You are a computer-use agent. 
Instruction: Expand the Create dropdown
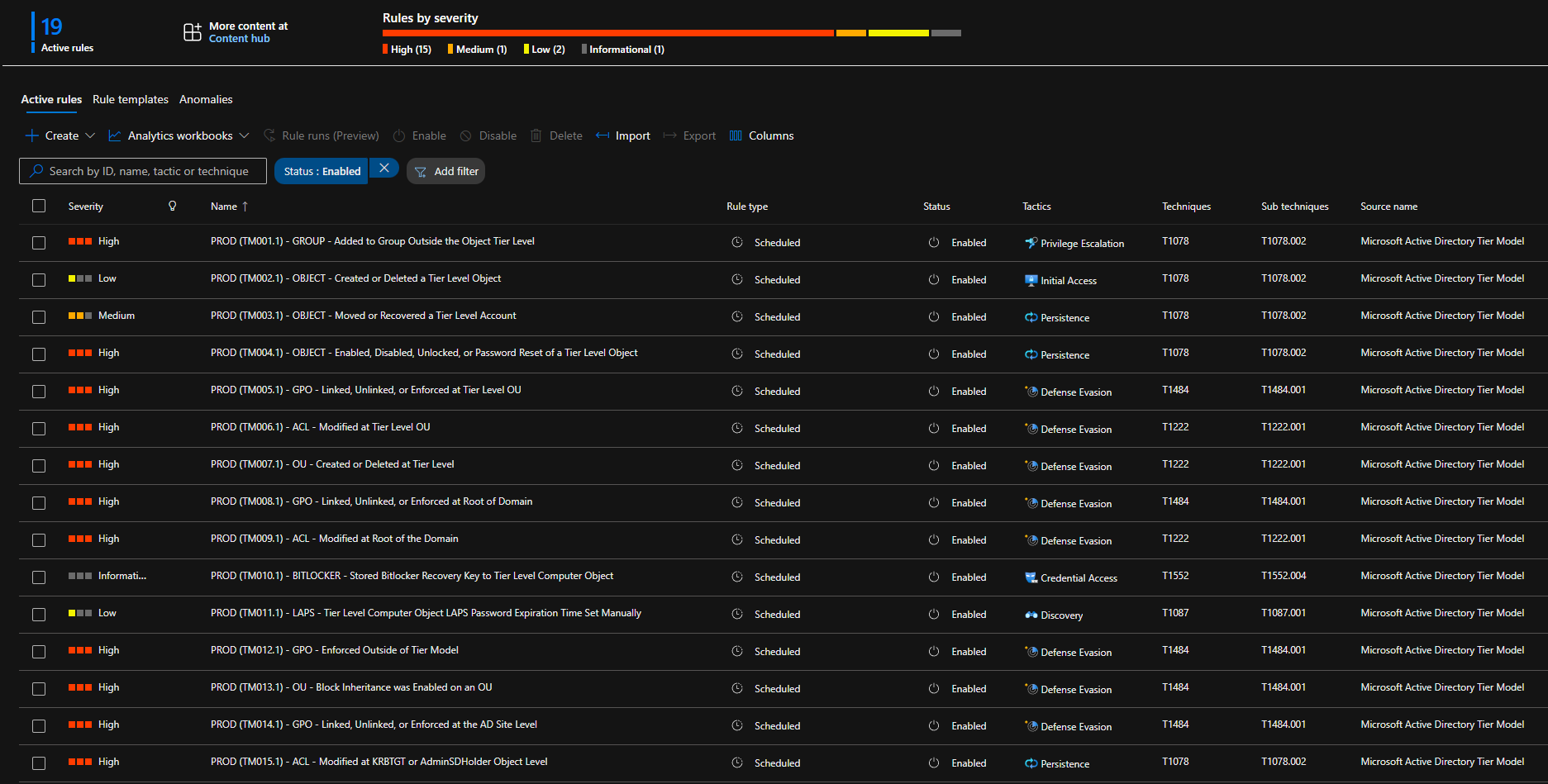[x=60, y=135]
